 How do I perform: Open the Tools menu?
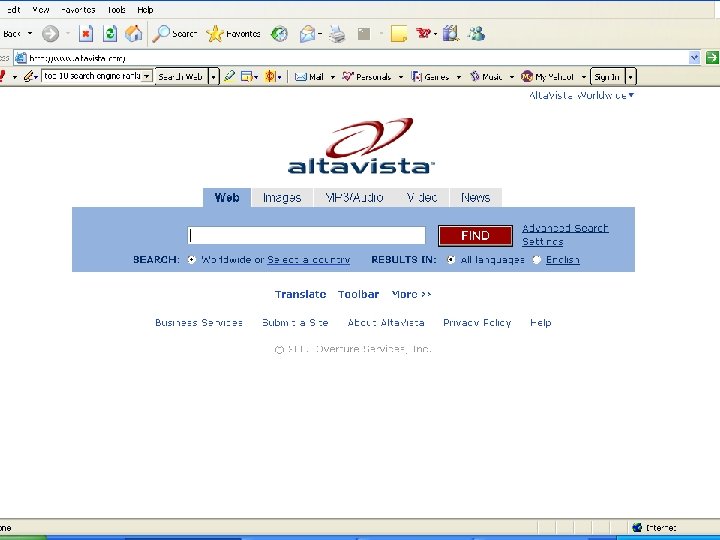click(x=117, y=10)
